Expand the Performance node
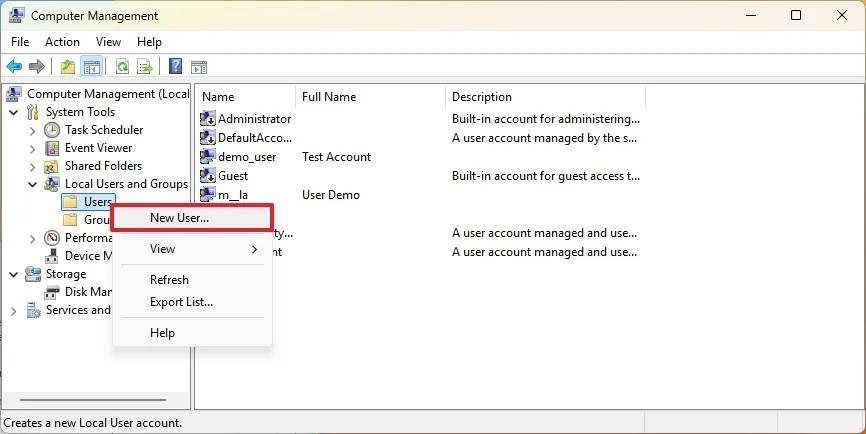 pos(33,239)
